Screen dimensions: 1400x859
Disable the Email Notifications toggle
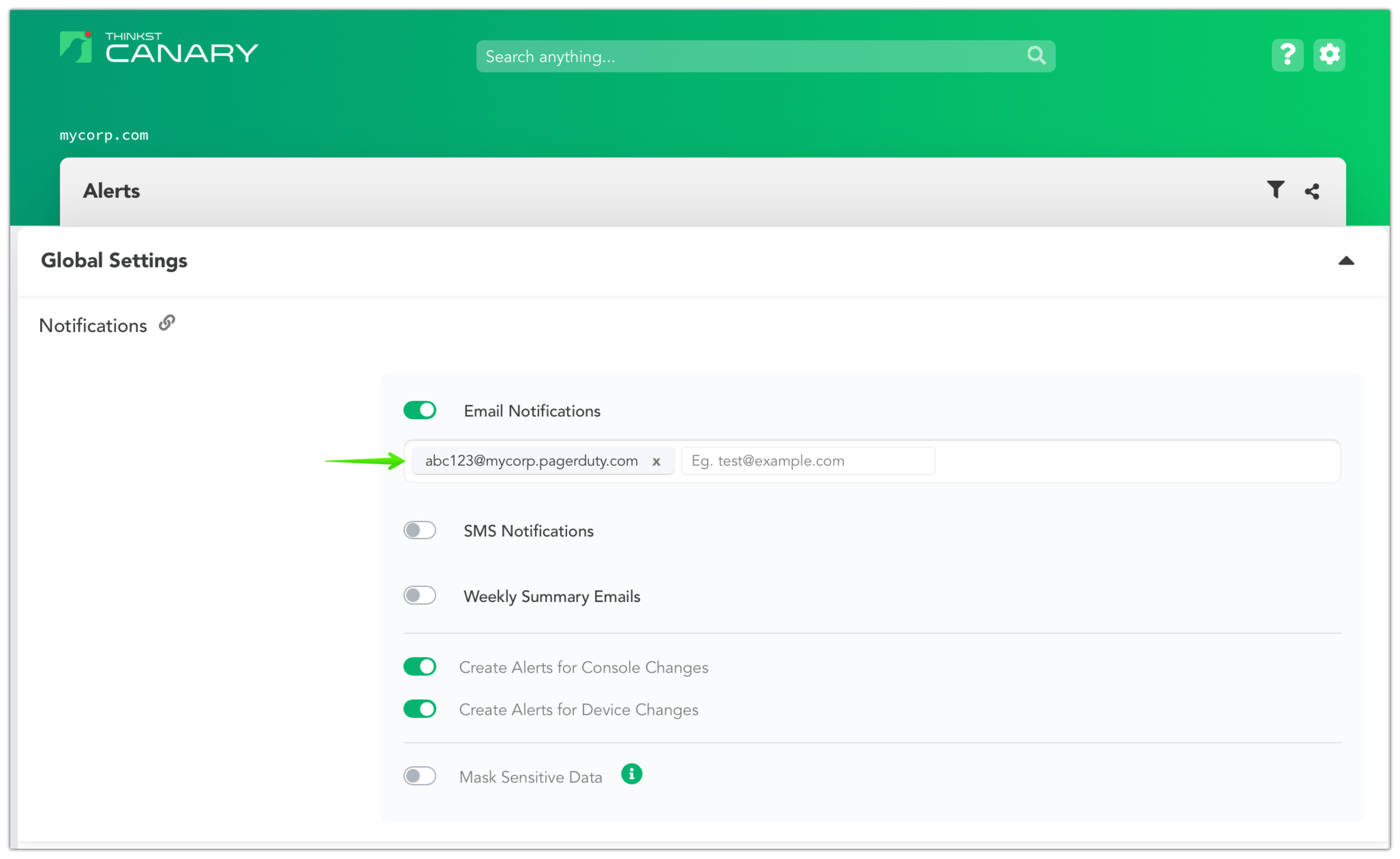point(420,410)
